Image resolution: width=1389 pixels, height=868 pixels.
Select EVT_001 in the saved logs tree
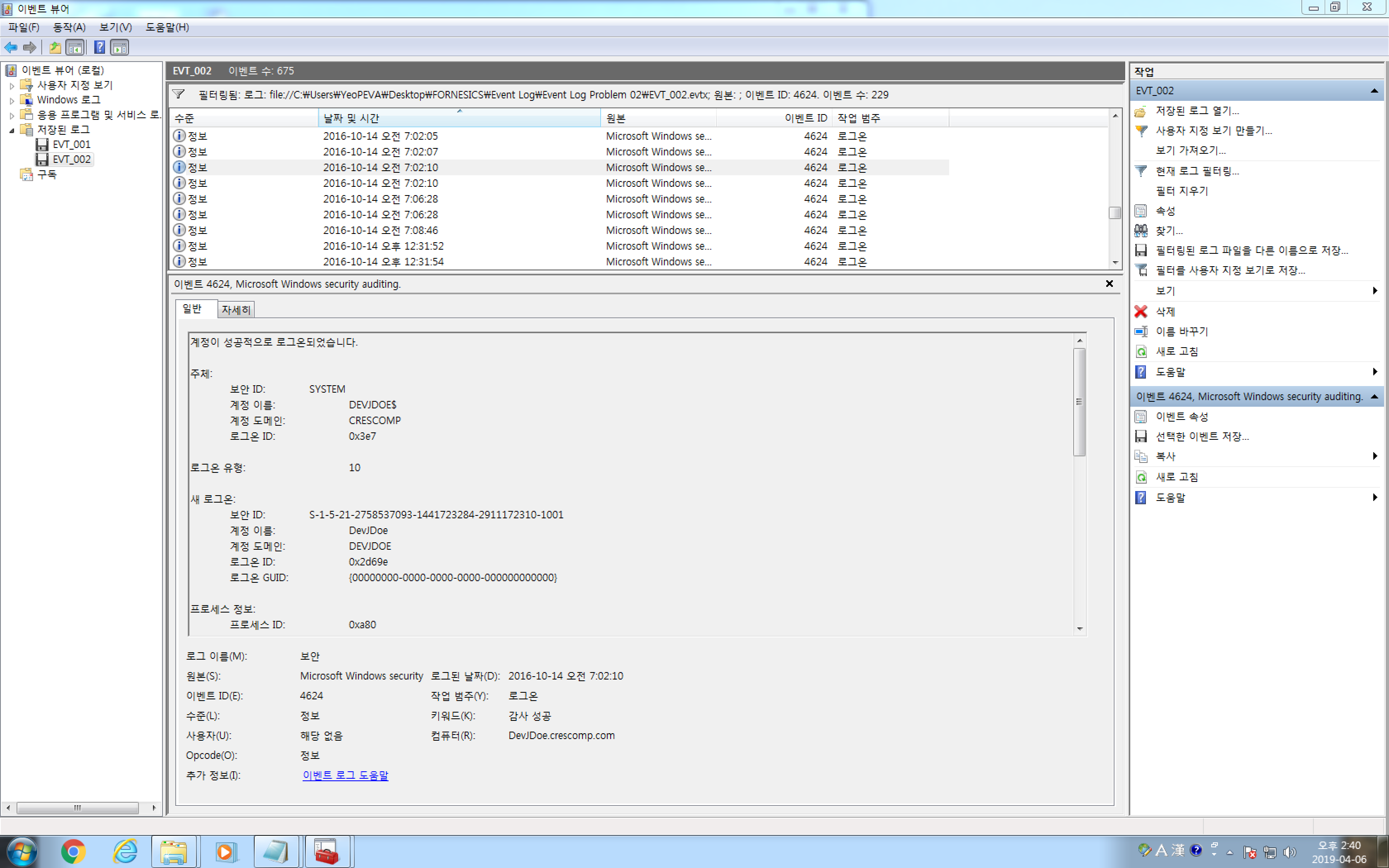pos(71,145)
